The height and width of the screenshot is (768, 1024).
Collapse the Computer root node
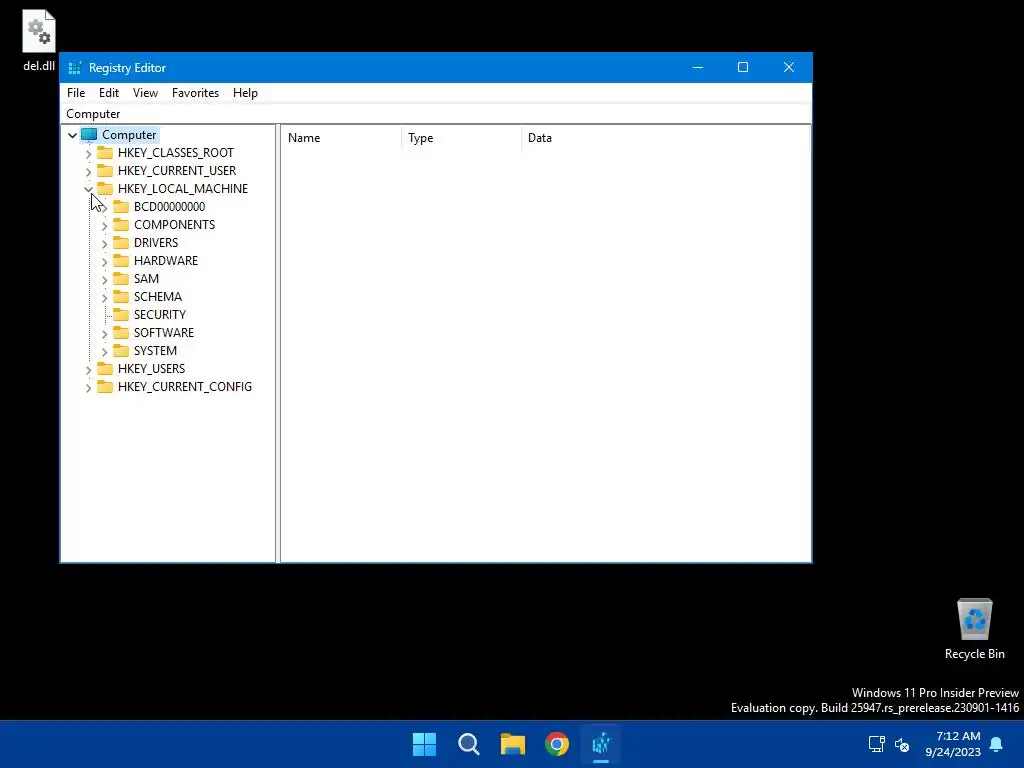click(72, 135)
